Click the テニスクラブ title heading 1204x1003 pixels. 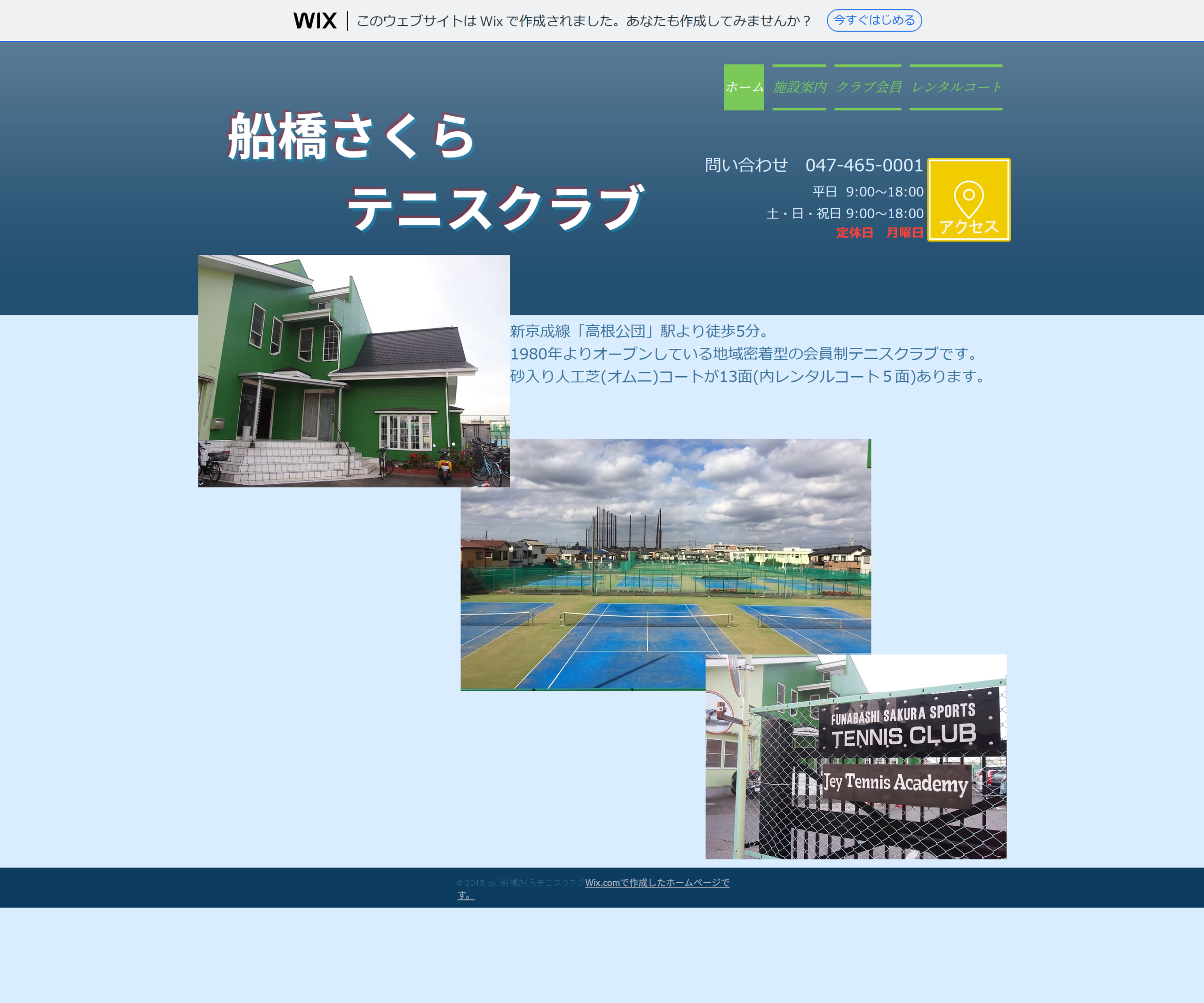tap(497, 207)
